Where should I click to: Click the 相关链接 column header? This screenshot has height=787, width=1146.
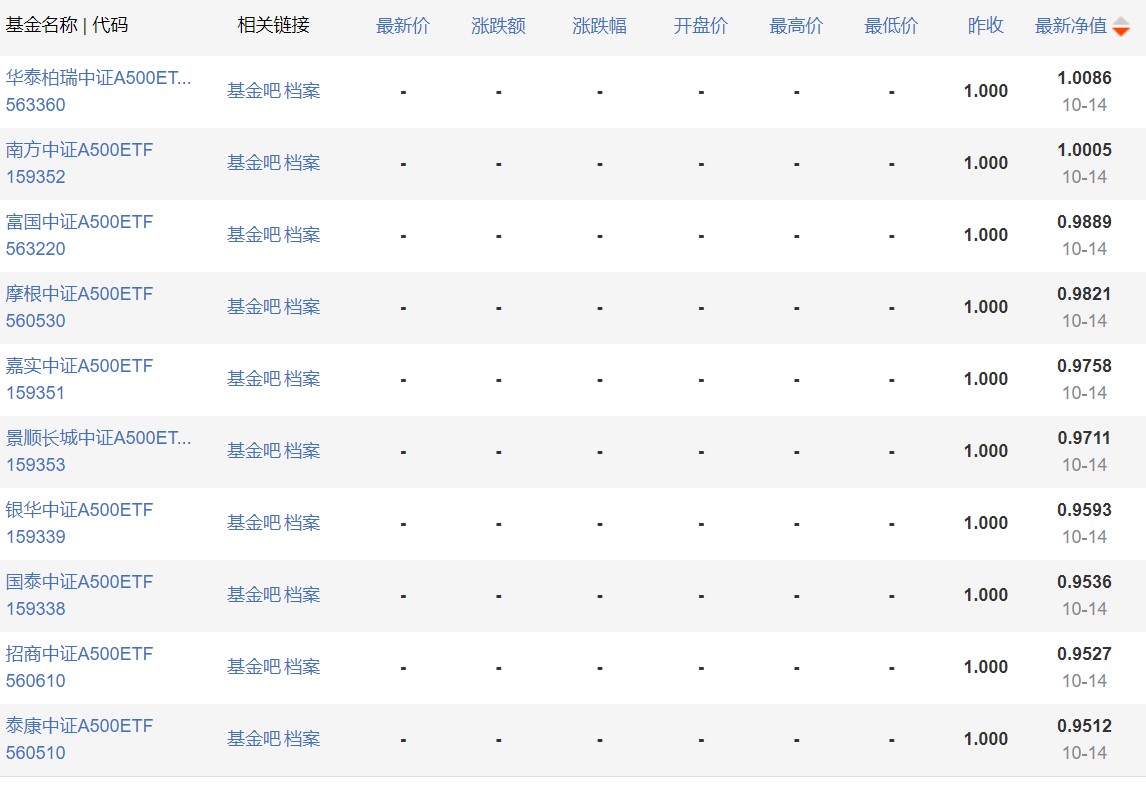pos(273,25)
